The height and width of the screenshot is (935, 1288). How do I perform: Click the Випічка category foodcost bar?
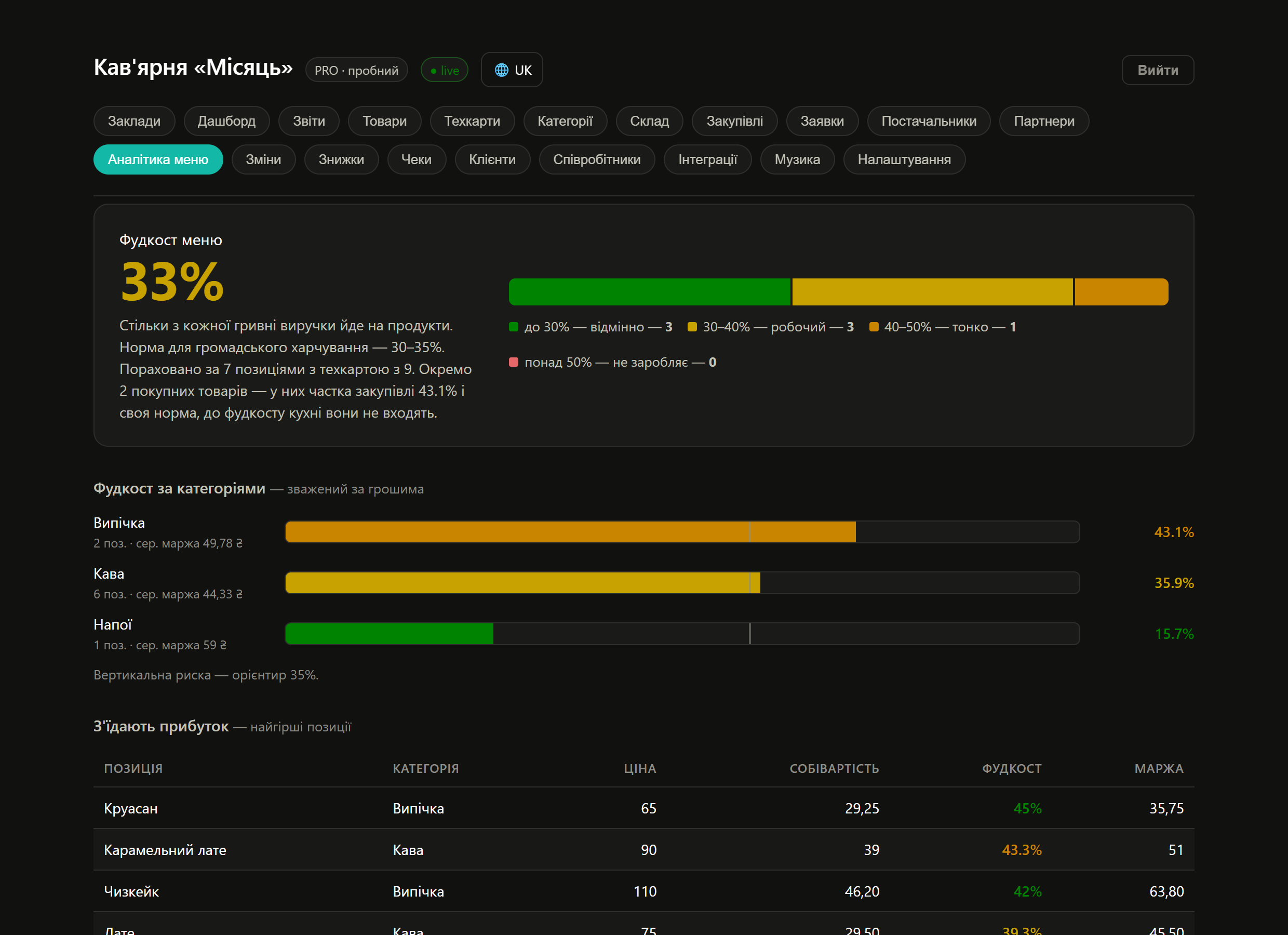[682, 532]
